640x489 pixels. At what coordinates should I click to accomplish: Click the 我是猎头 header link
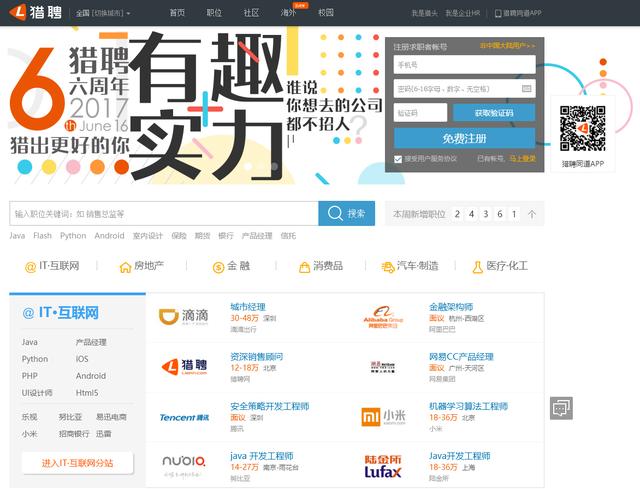pos(424,13)
